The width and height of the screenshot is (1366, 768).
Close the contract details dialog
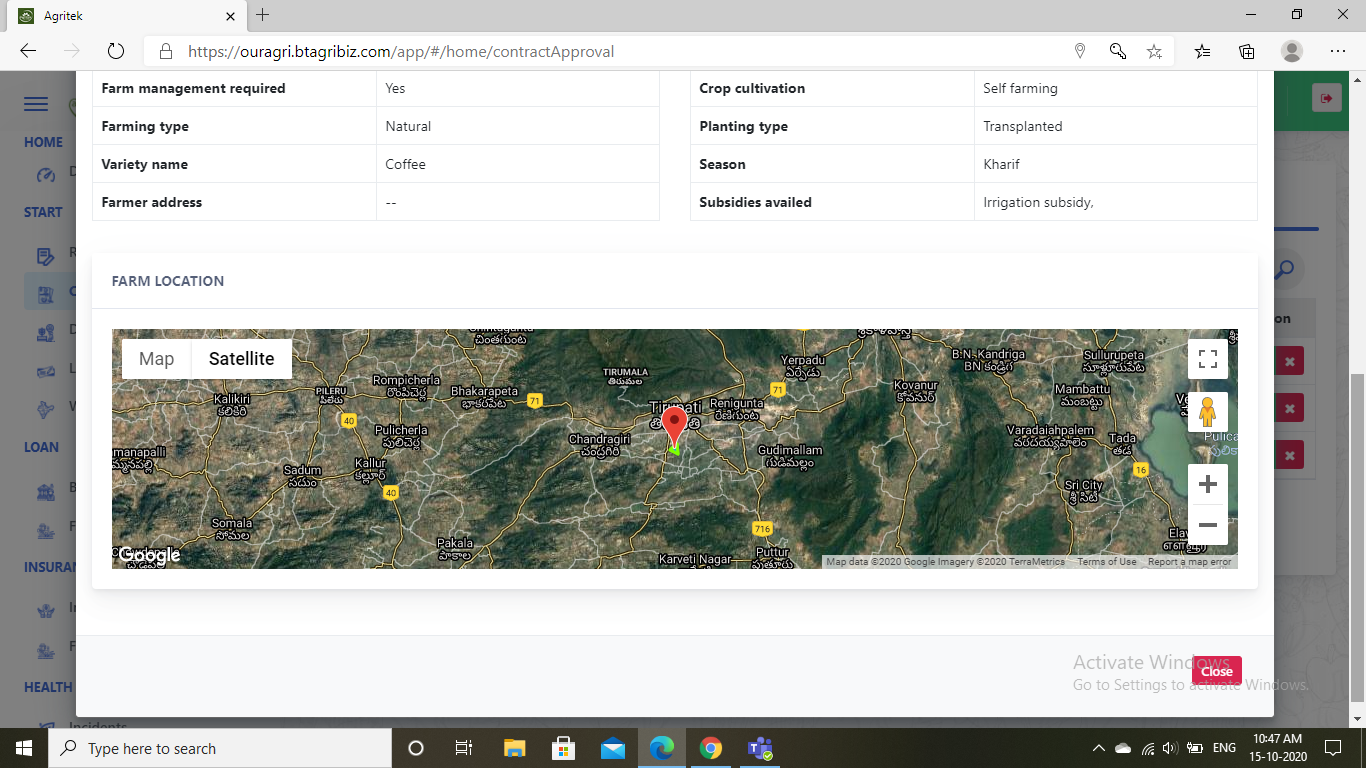tap(1216, 671)
